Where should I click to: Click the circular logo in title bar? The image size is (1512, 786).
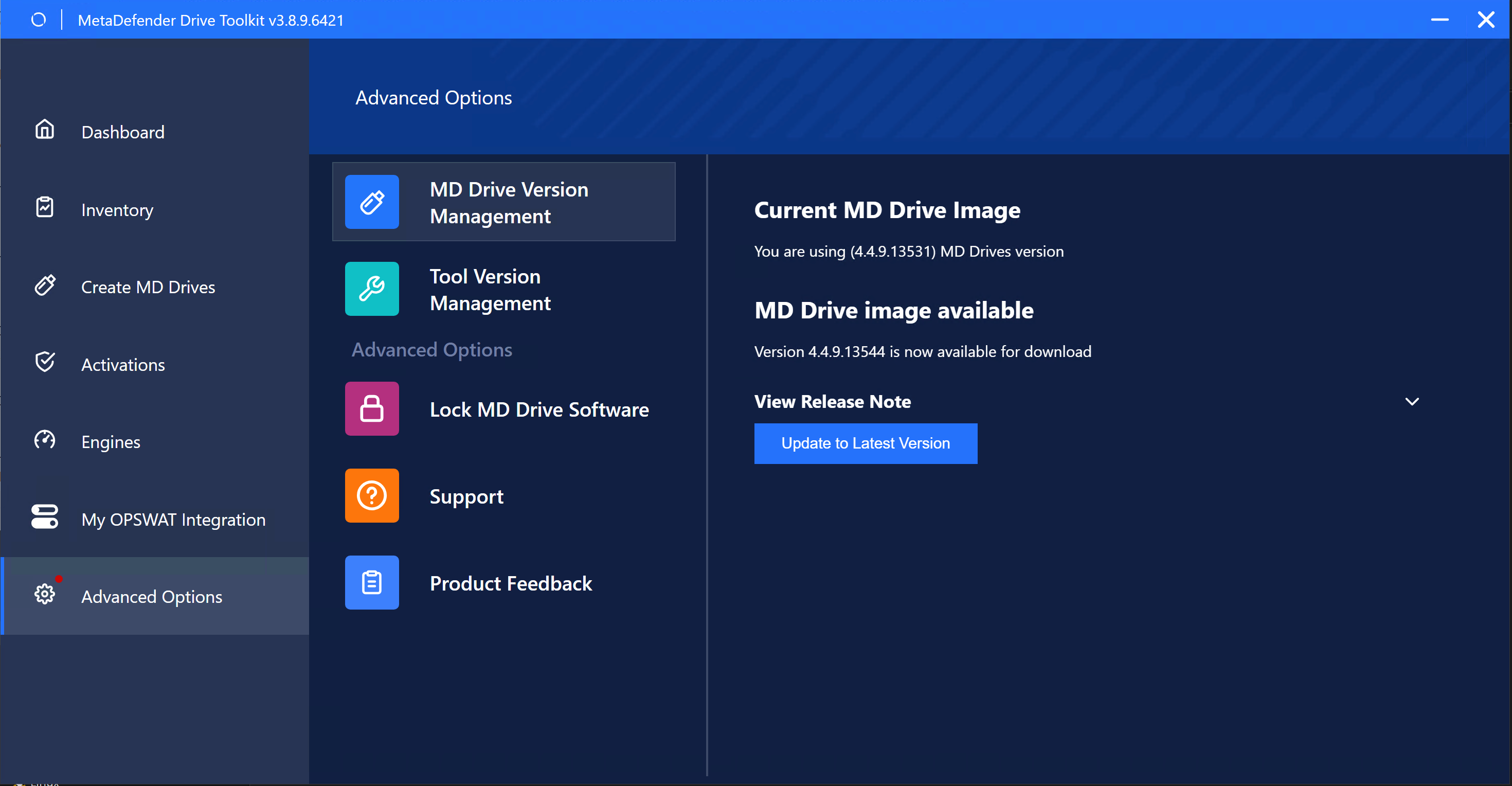[38, 20]
